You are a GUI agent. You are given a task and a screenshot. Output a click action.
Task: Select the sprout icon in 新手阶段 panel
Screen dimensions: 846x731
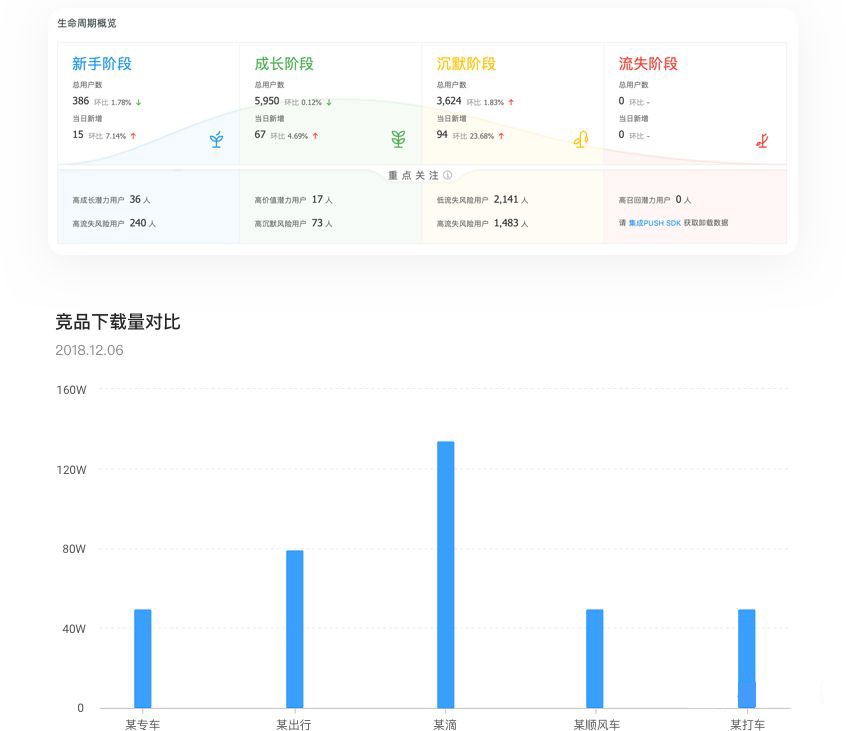click(215, 141)
